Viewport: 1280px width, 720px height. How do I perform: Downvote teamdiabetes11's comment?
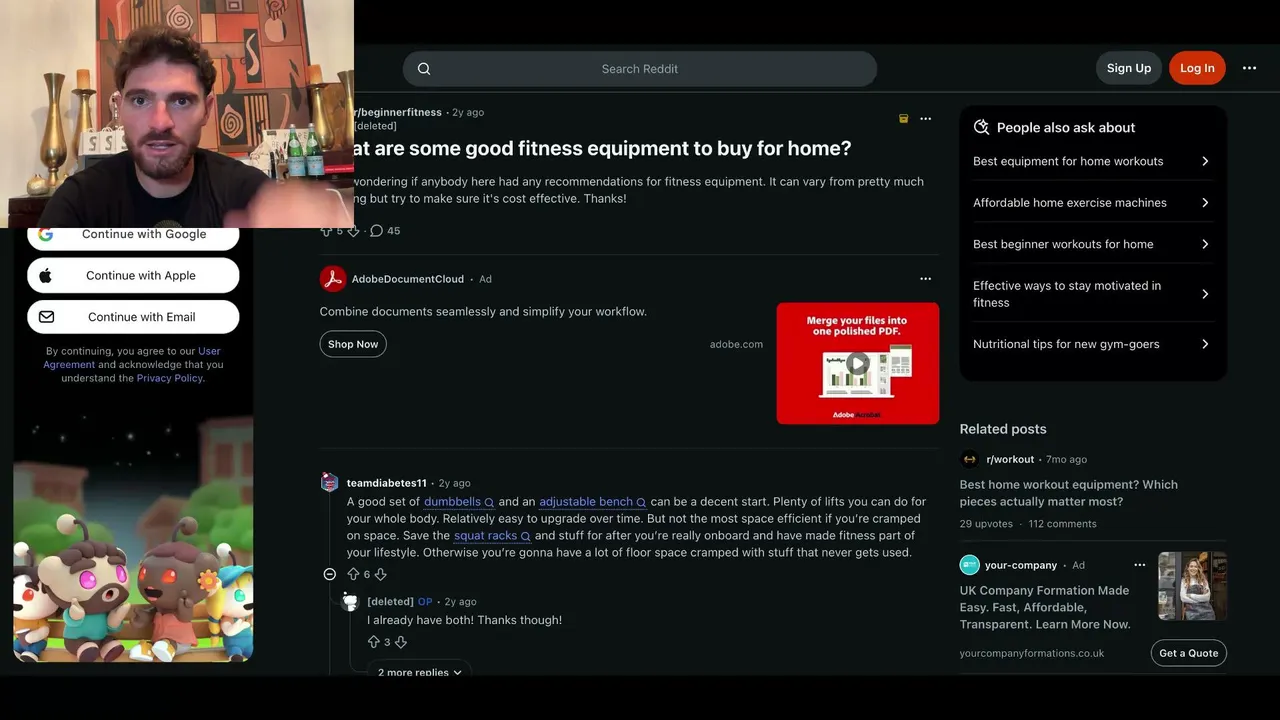380,574
